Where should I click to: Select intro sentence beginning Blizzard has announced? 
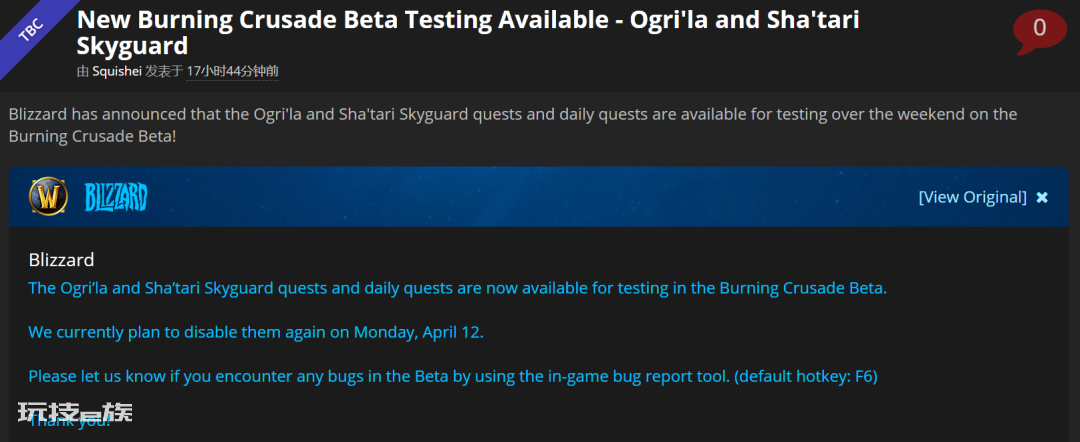[513, 125]
